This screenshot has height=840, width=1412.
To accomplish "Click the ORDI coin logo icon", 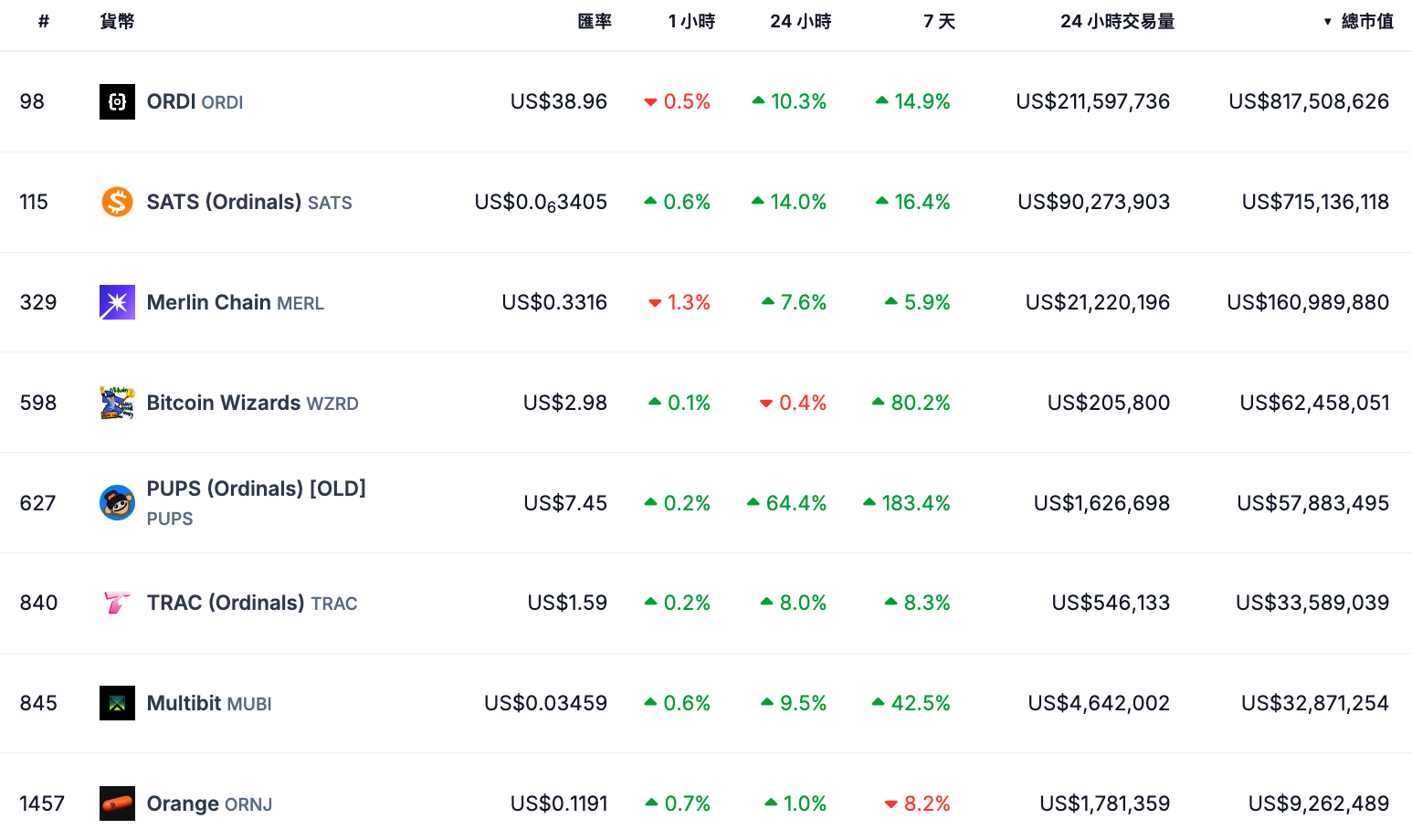I will (117, 101).
